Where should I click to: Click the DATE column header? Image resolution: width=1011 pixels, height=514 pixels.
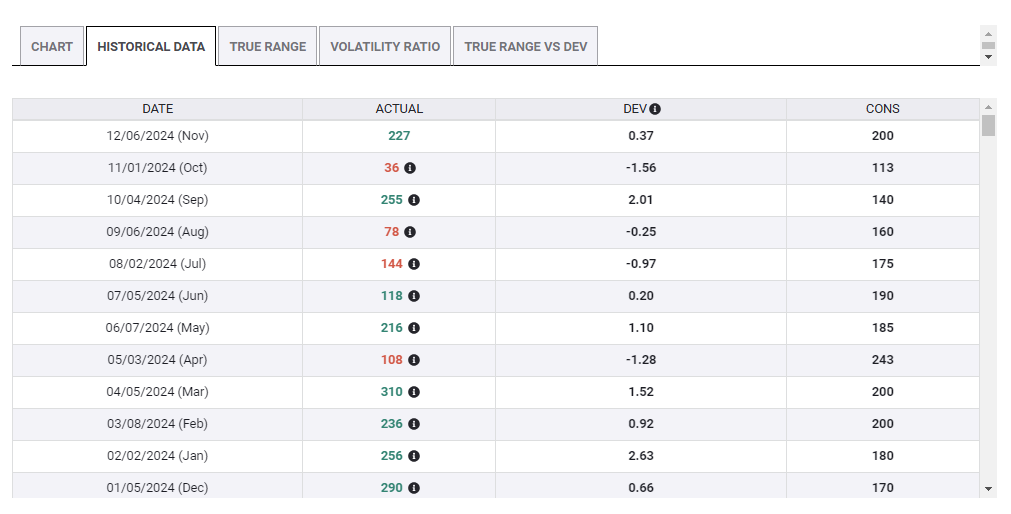[x=157, y=109]
